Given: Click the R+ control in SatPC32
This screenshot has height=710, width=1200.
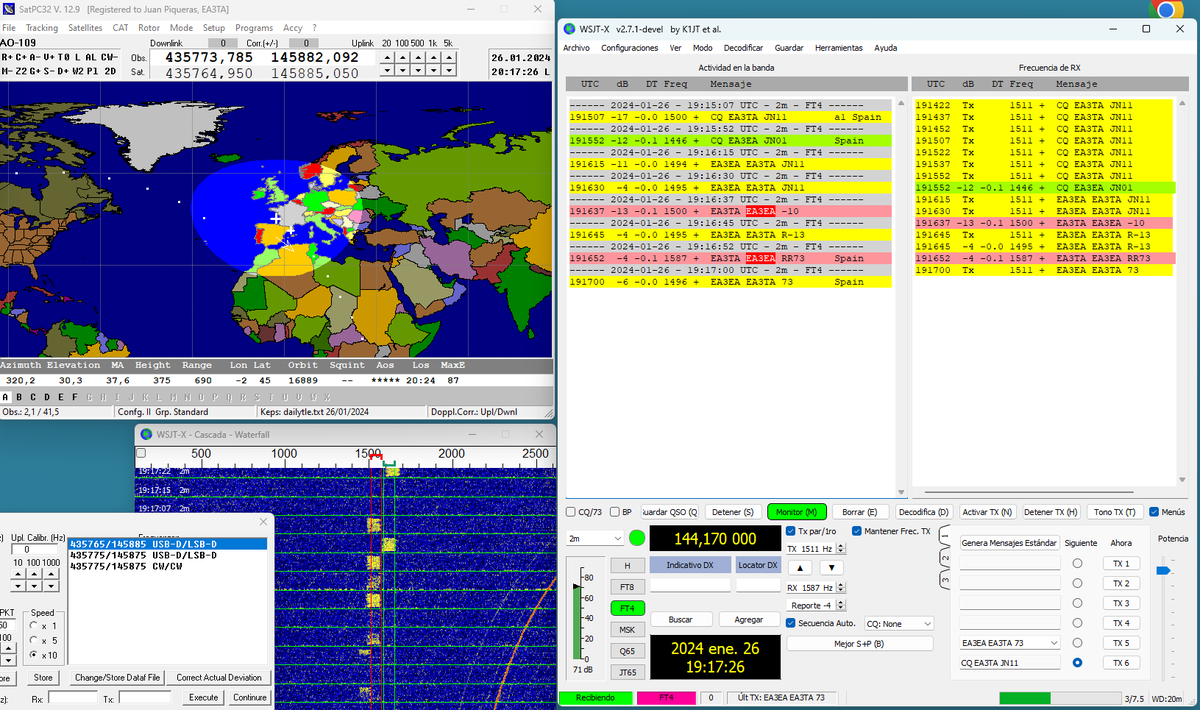Looking at the screenshot, I should tap(7, 57).
